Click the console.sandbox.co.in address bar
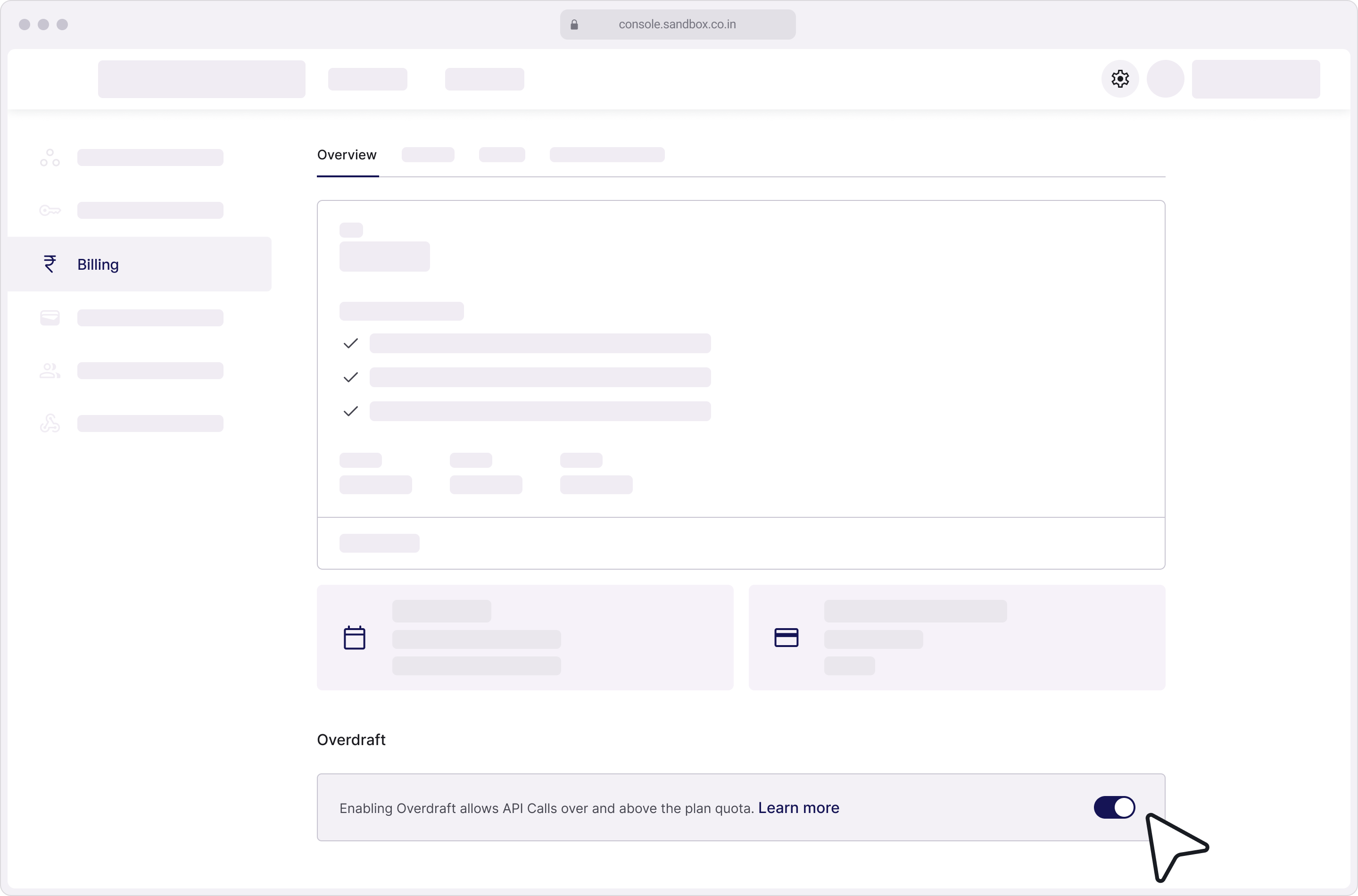The width and height of the screenshot is (1358, 896). click(x=678, y=25)
